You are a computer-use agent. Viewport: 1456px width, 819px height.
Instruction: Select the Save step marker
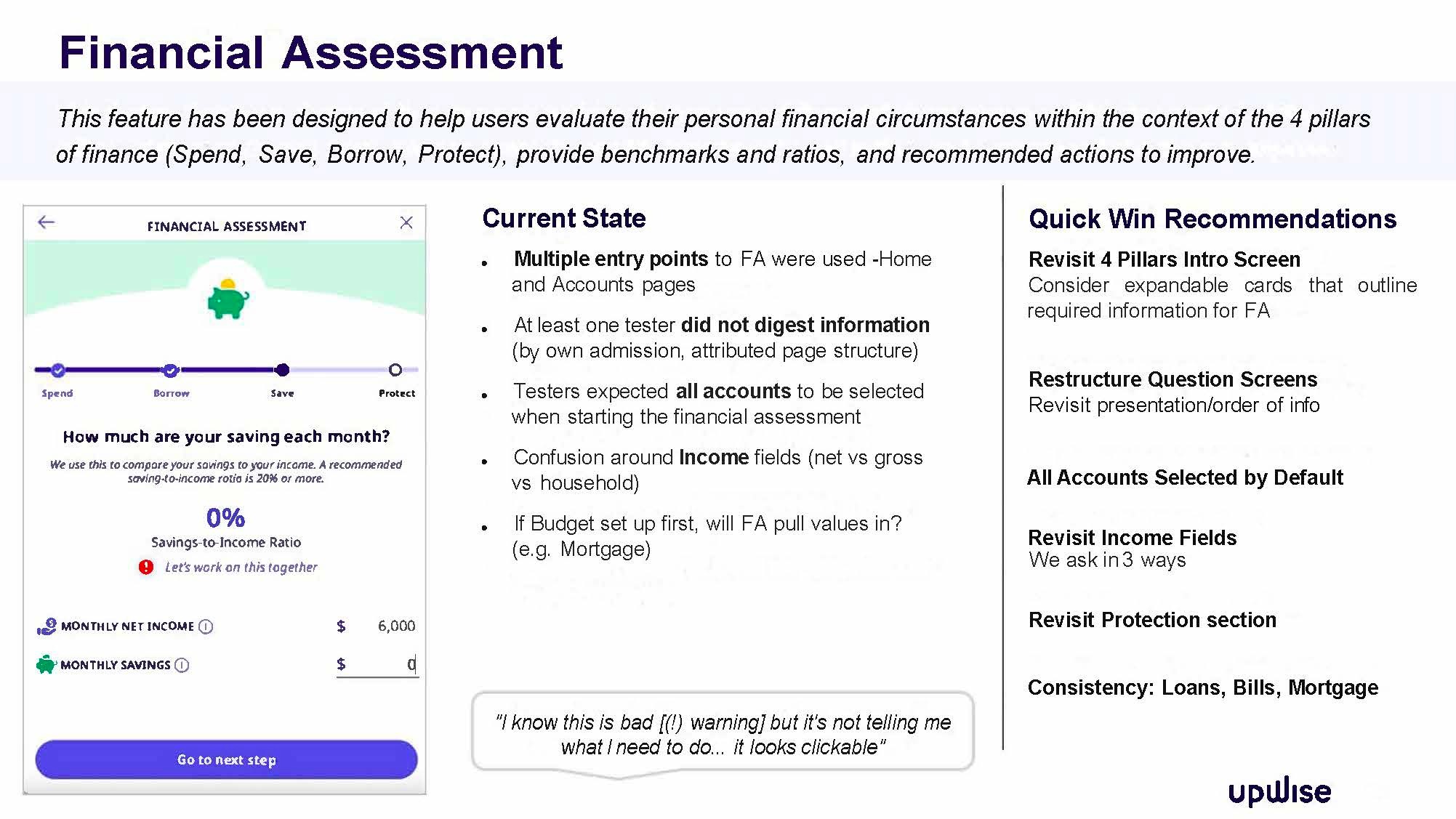[x=283, y=370]
